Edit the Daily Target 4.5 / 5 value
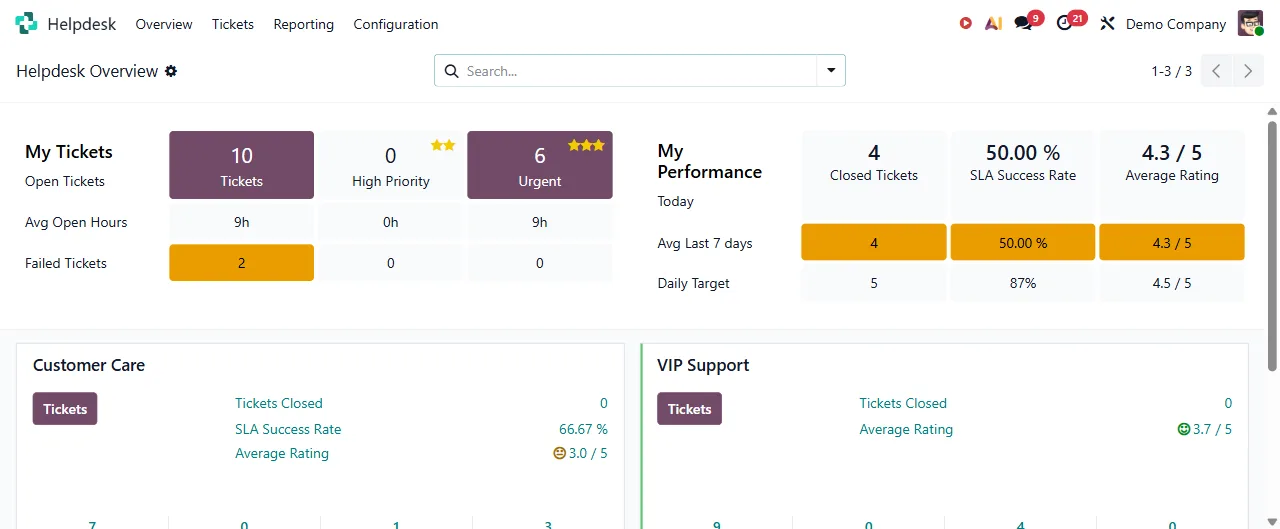The width and height of the screenshot is (1280, 529). [1172, 283]
